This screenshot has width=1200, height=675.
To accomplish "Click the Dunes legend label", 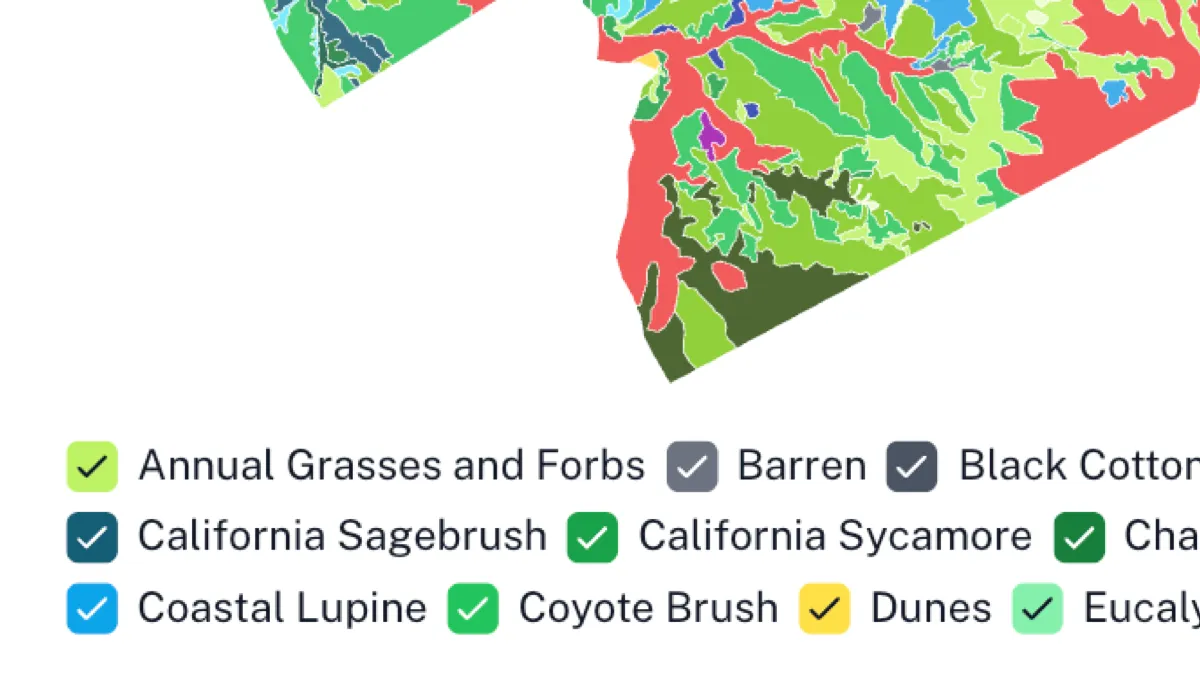I will pos(930,608).
